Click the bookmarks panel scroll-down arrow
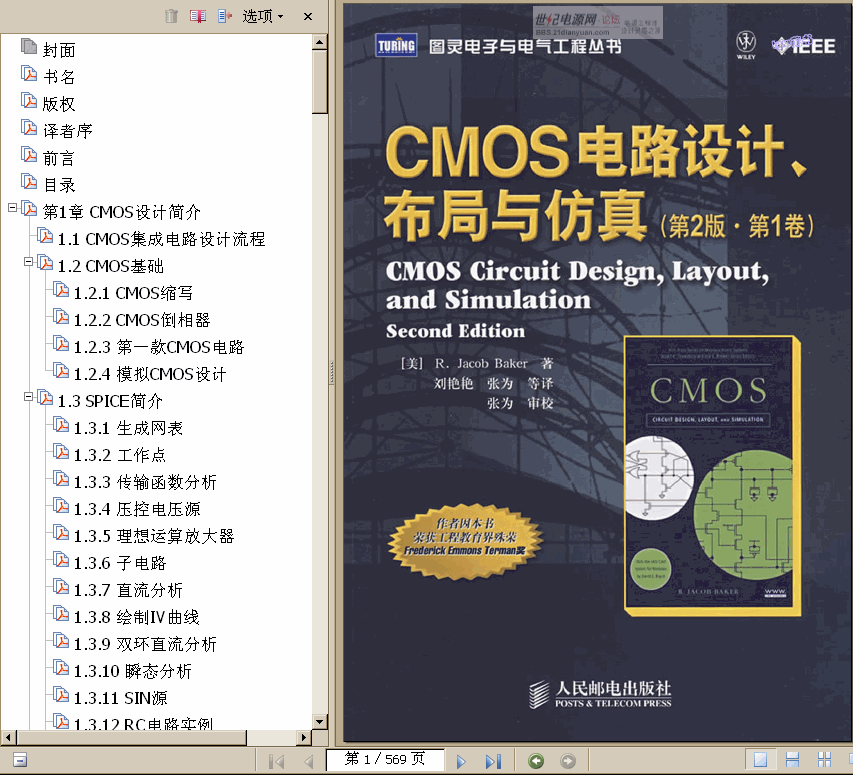 point(320,722)
